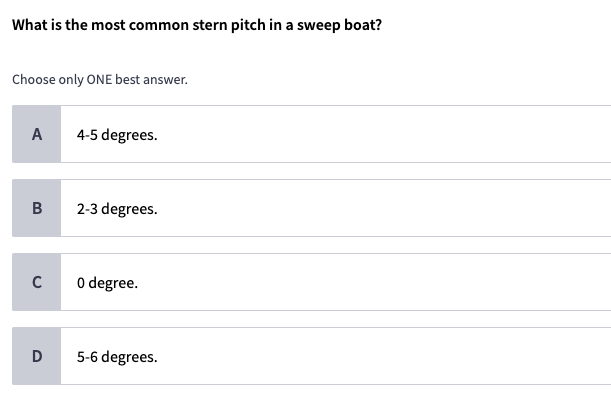Click the word 'degrees.' in option B
Image resolution: width=611 pixels, height=402 pixels.
(x=129, y=209)
